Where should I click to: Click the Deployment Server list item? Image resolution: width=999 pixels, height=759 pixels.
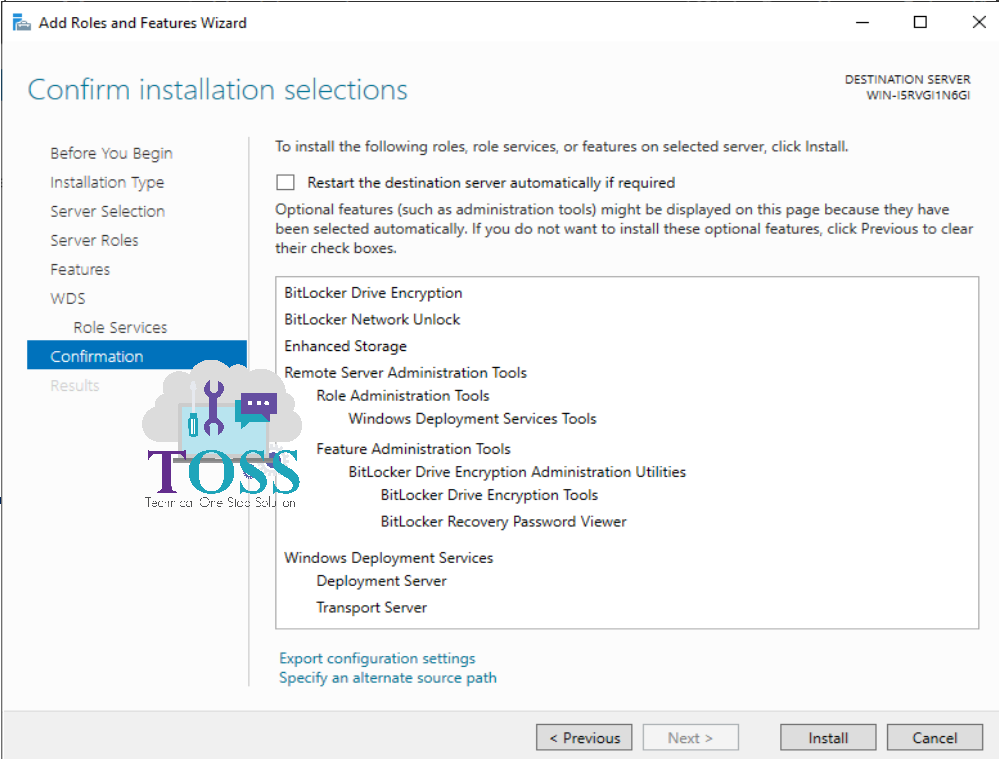click(x=381, y=580)
